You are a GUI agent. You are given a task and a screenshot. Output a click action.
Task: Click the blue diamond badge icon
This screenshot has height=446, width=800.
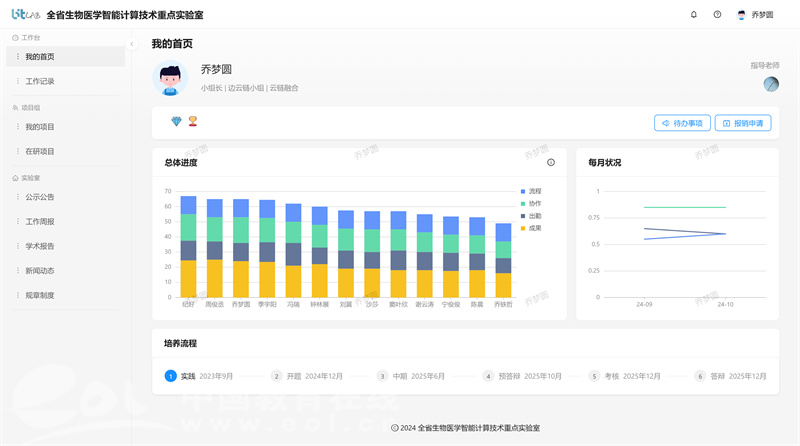[x=177, y=121]
